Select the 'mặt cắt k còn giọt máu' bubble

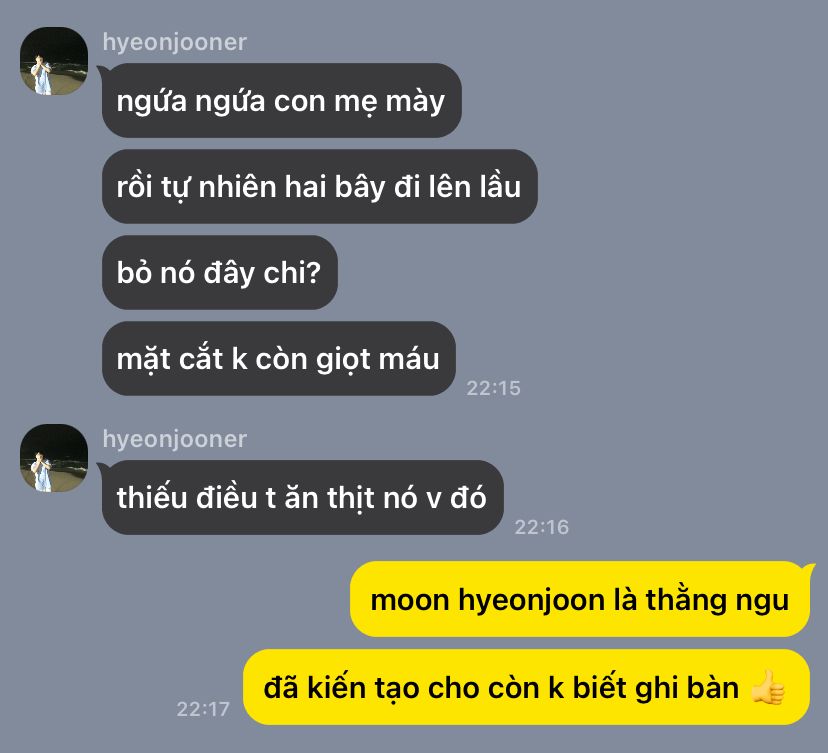coord(279,359)
